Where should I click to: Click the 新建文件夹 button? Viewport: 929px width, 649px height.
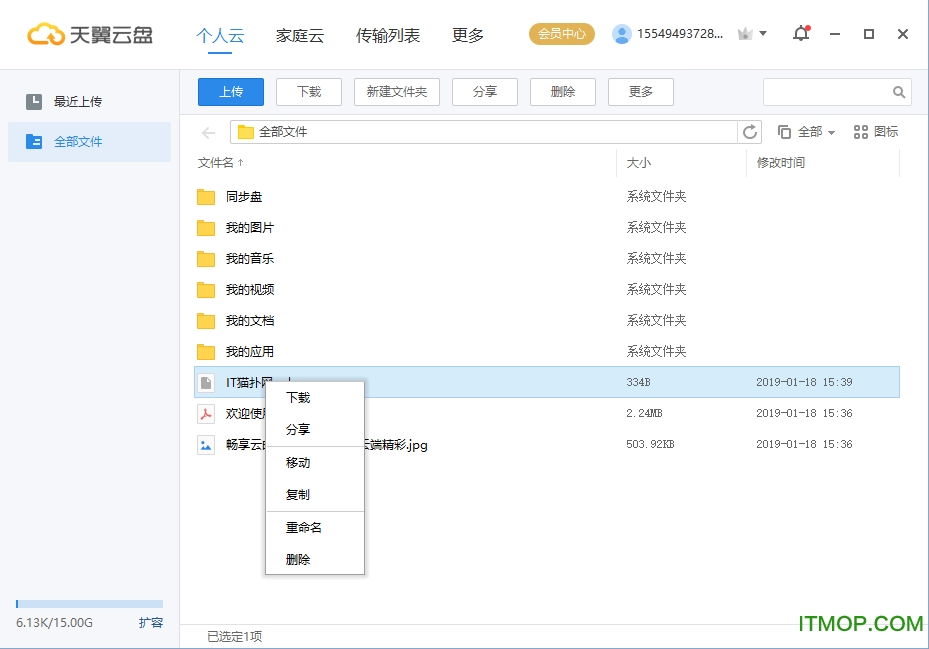pyautogui.click(x=396, y=92)
